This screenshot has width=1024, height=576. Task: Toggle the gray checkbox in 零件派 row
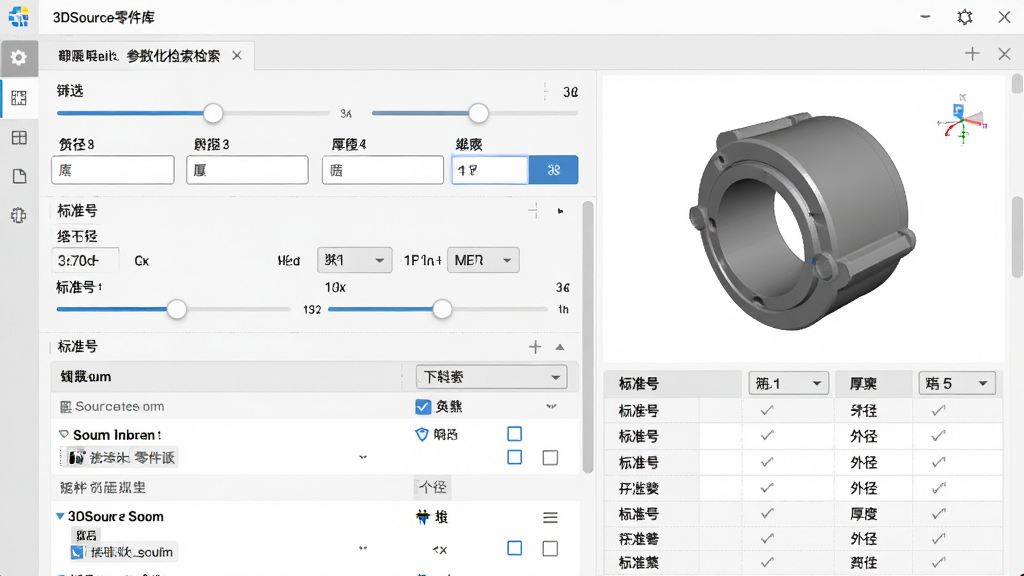[x=550, y=457]
